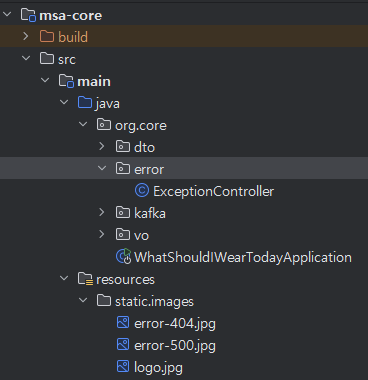
Task: Select the vo package label
Action: coord(141,236)
